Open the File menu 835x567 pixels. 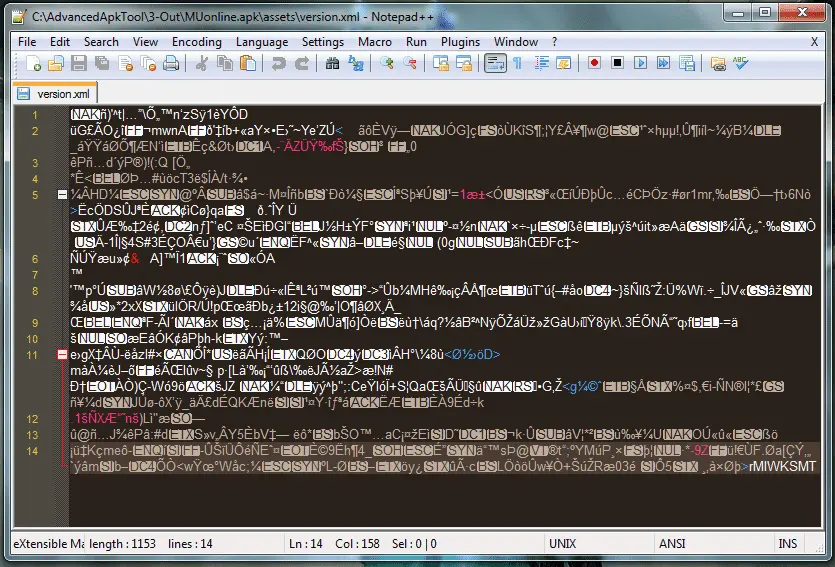click(27, 42)
